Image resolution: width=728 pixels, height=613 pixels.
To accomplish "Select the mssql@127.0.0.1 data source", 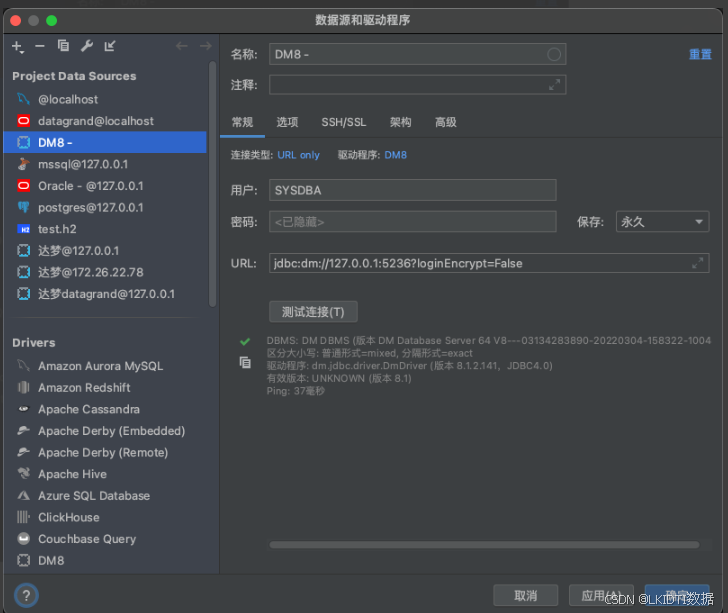I will coord(105,164).
